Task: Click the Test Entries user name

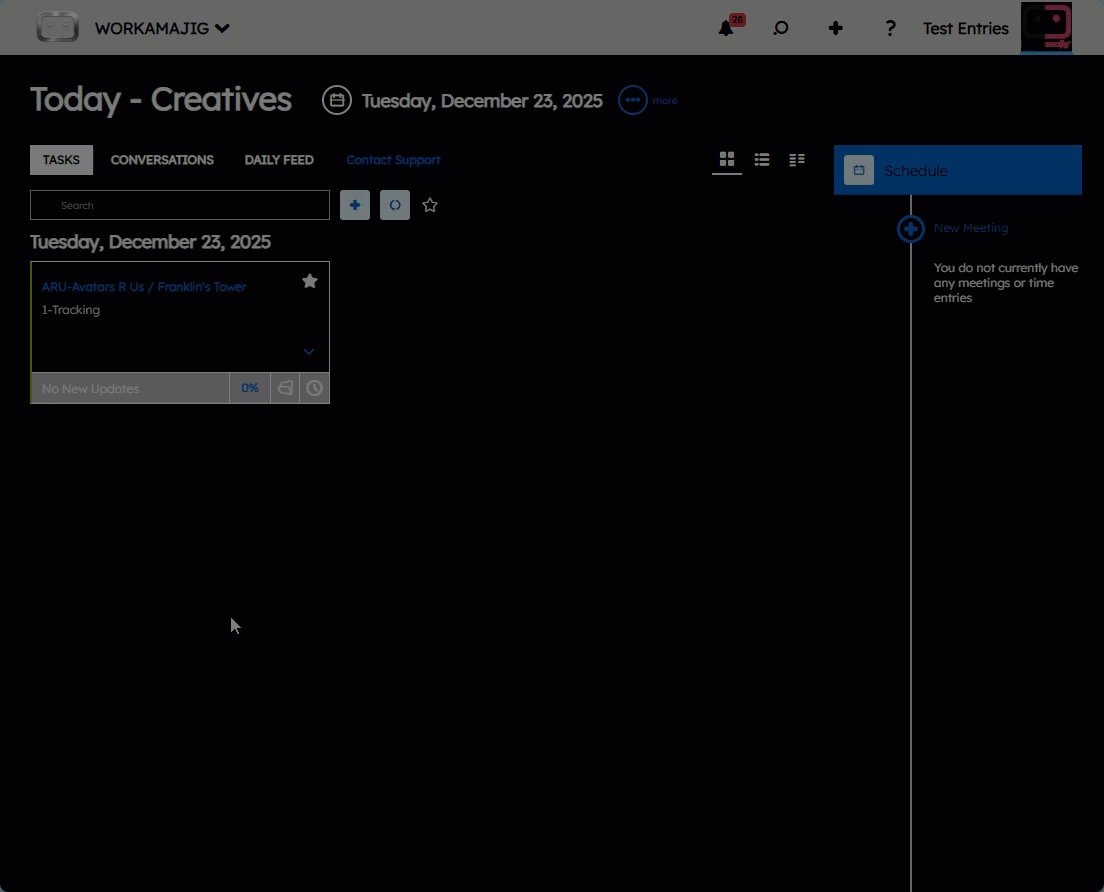Action: coord(965,28)
